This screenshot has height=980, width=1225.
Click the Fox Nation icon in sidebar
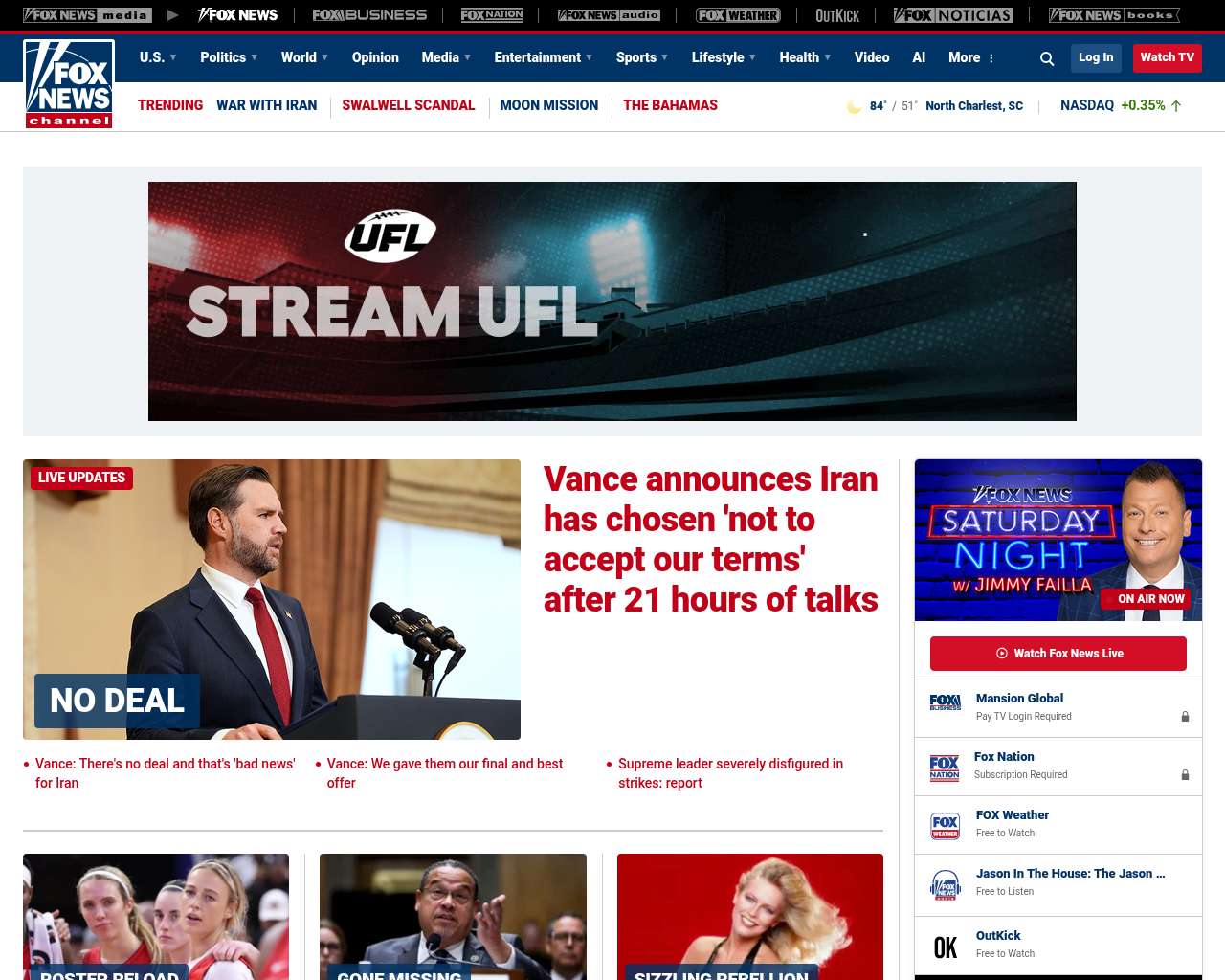click(945, 768)
